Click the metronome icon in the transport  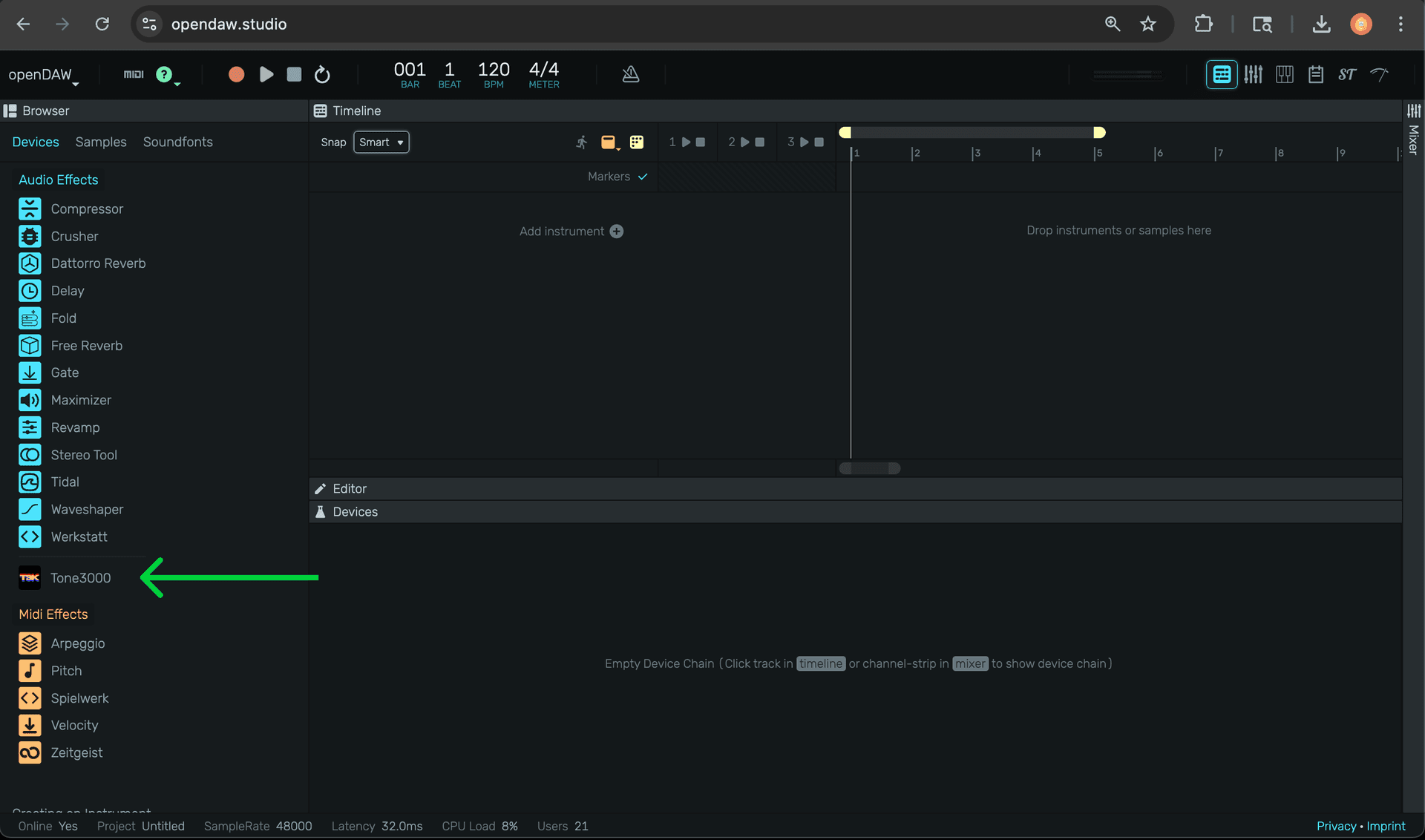630,74
